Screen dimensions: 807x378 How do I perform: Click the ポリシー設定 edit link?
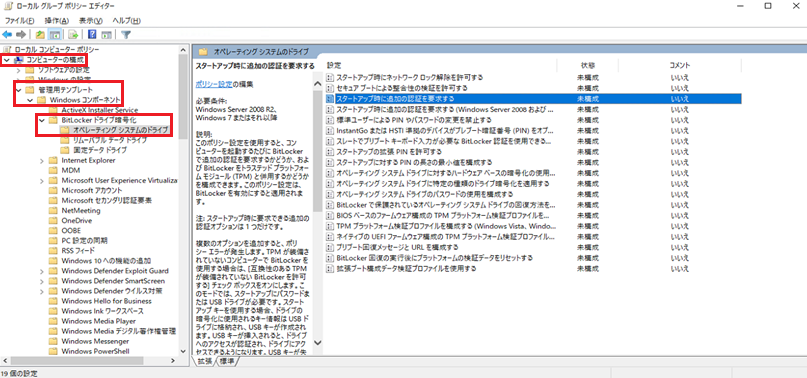pos(214,83)
